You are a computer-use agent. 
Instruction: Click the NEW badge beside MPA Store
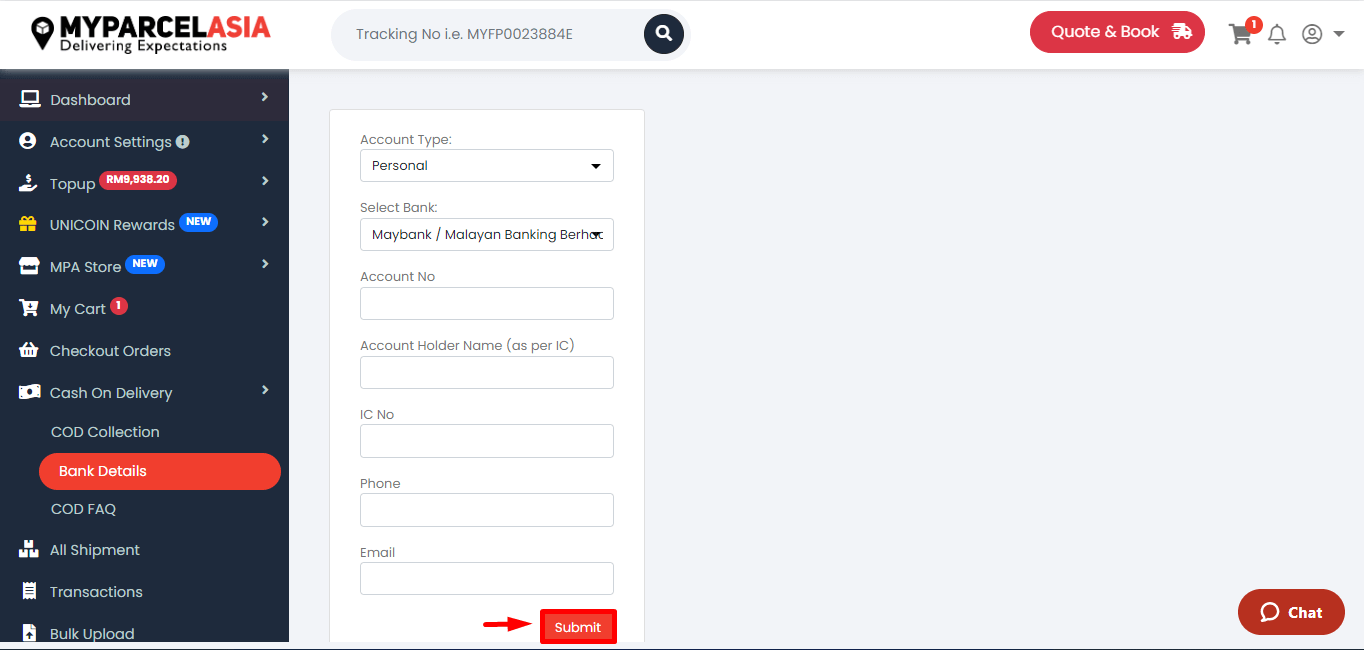tap(145, 264)
